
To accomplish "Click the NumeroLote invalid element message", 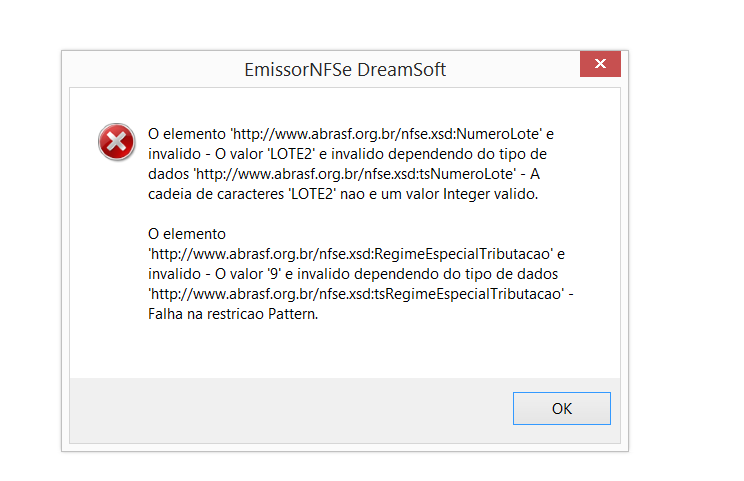I will (x=351, y=164).
